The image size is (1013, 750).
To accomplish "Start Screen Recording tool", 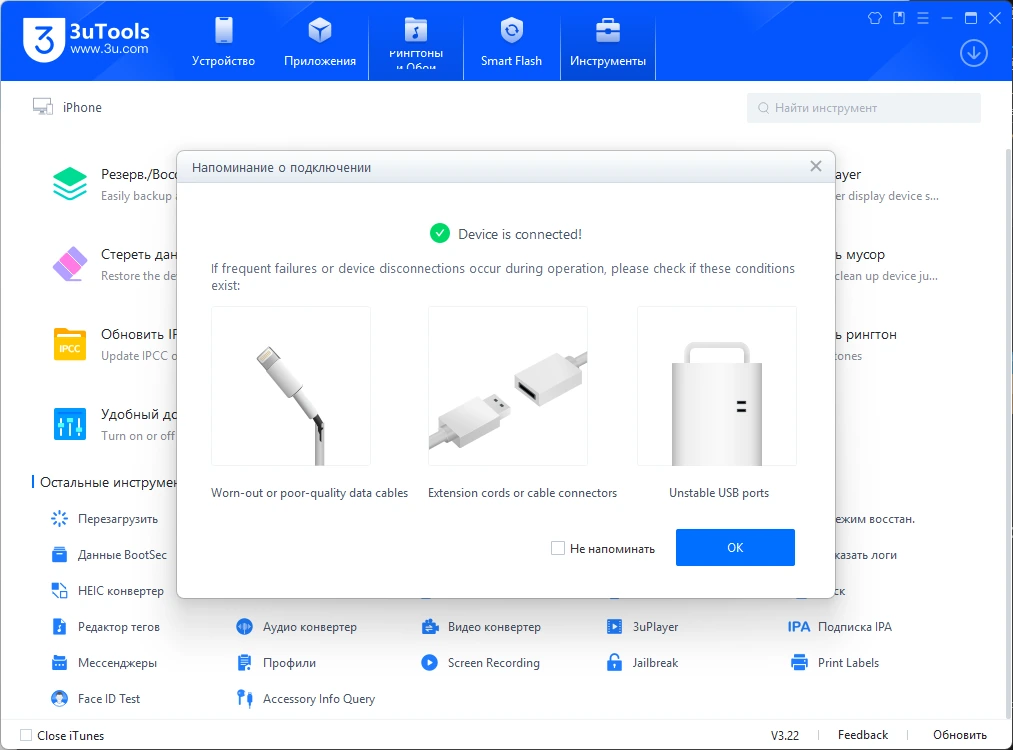I will (480, 663).
